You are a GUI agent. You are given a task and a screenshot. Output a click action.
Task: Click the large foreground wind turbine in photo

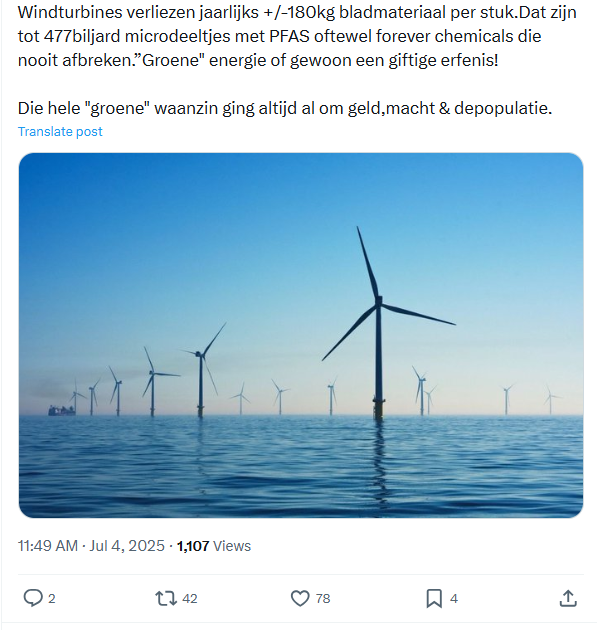379,323
